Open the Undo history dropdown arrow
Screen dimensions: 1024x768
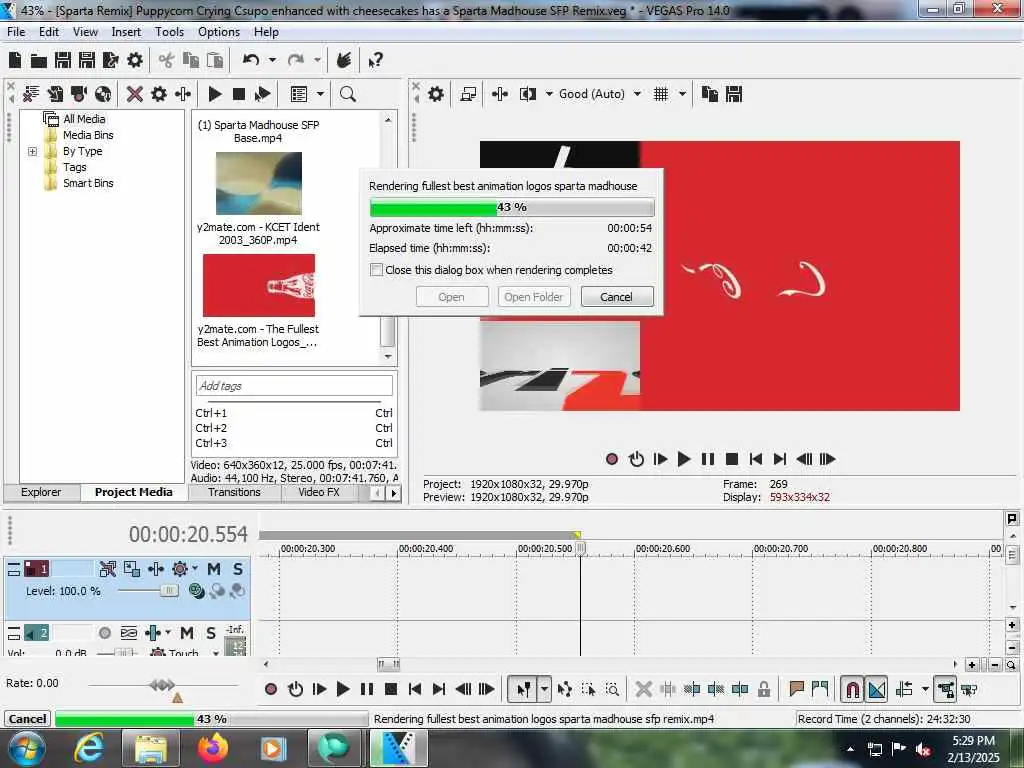272,60
